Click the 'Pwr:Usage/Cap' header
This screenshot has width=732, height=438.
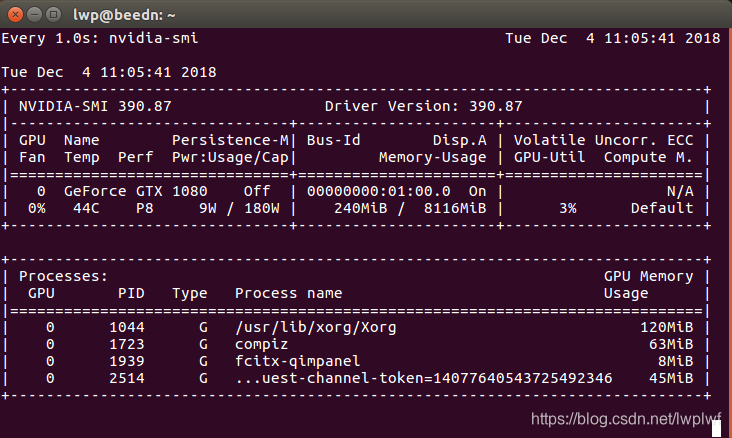230,157
